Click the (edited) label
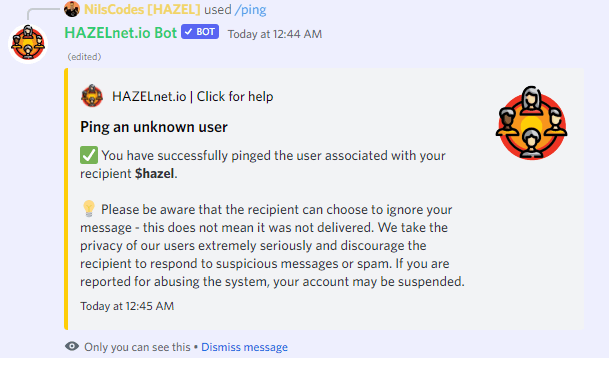 point(84,57)
